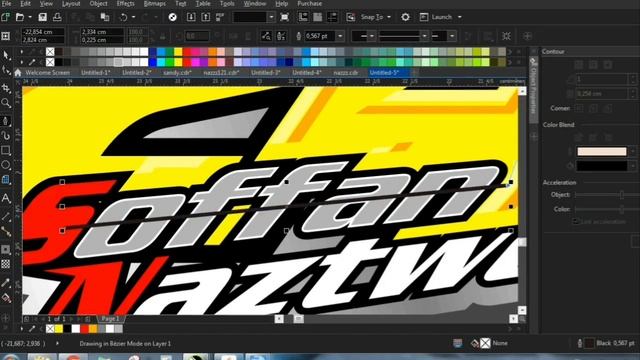Open the Object menu
Screen dimensions: 640x360
[98, 3]
